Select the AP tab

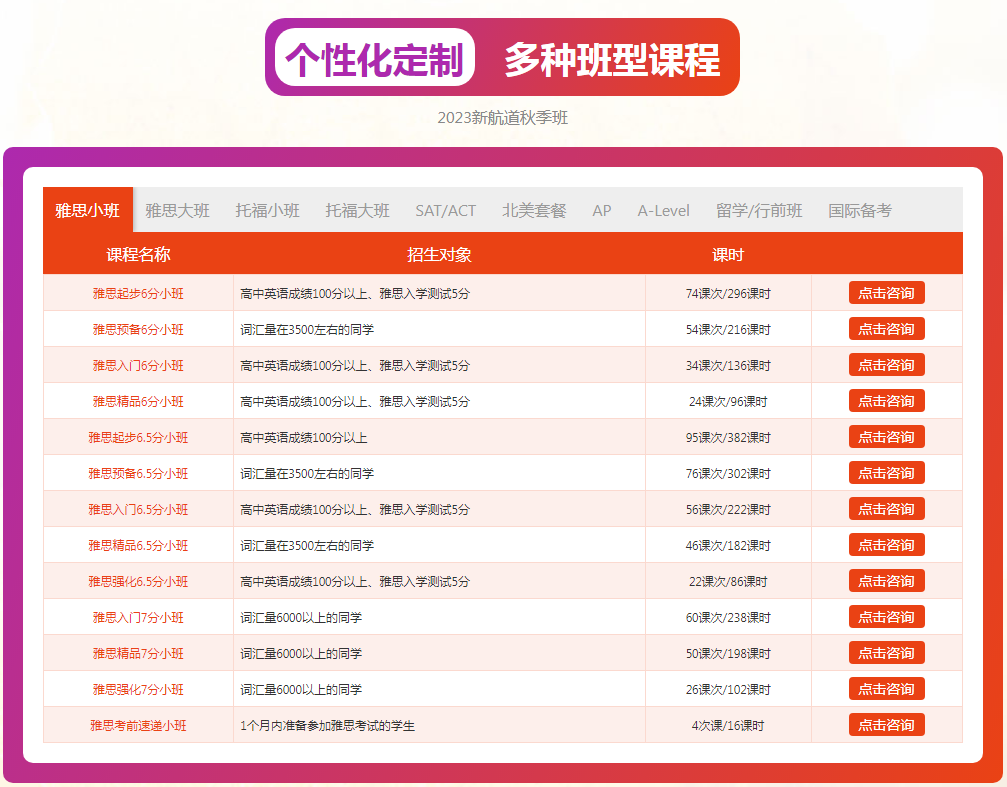pyautogui.click(x=602, y=211)
